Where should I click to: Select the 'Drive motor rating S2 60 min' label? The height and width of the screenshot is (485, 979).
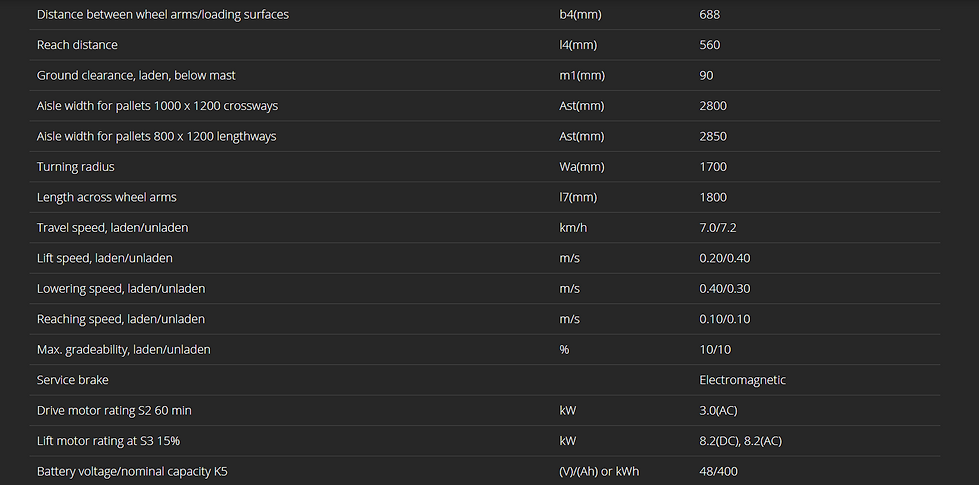(x=114, y=411)
